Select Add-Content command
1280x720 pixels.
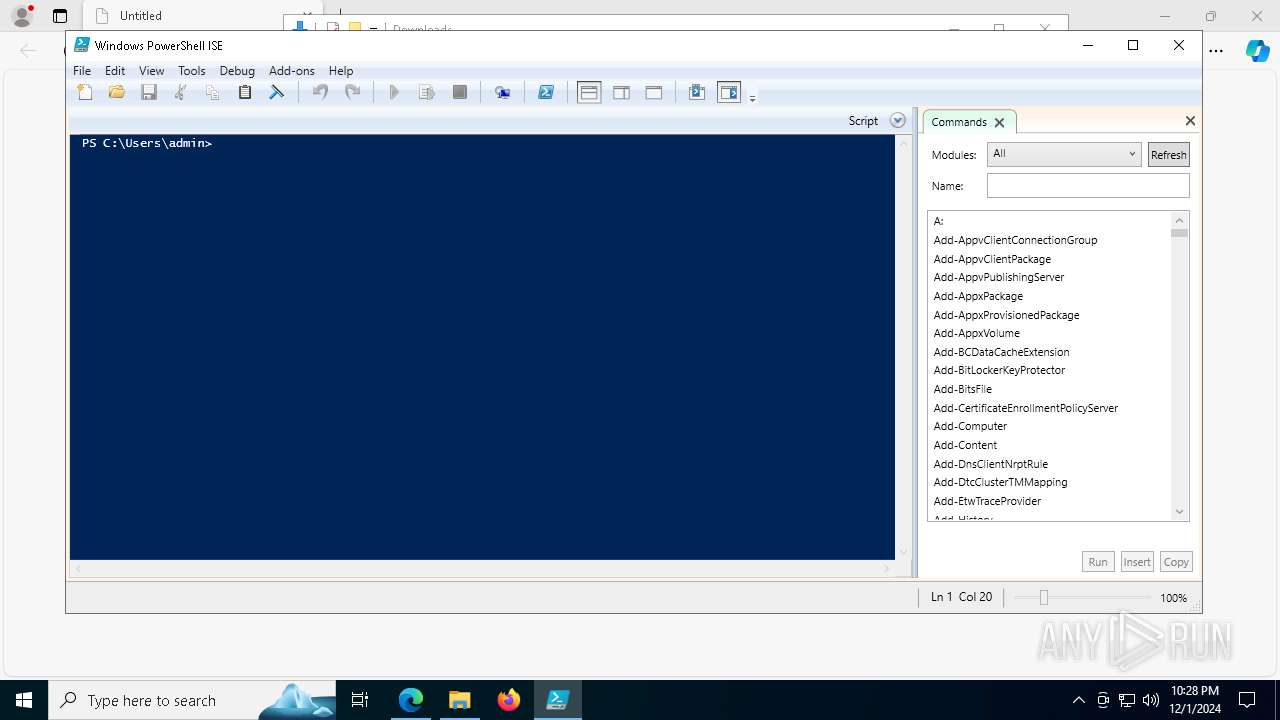click(965, 445)
